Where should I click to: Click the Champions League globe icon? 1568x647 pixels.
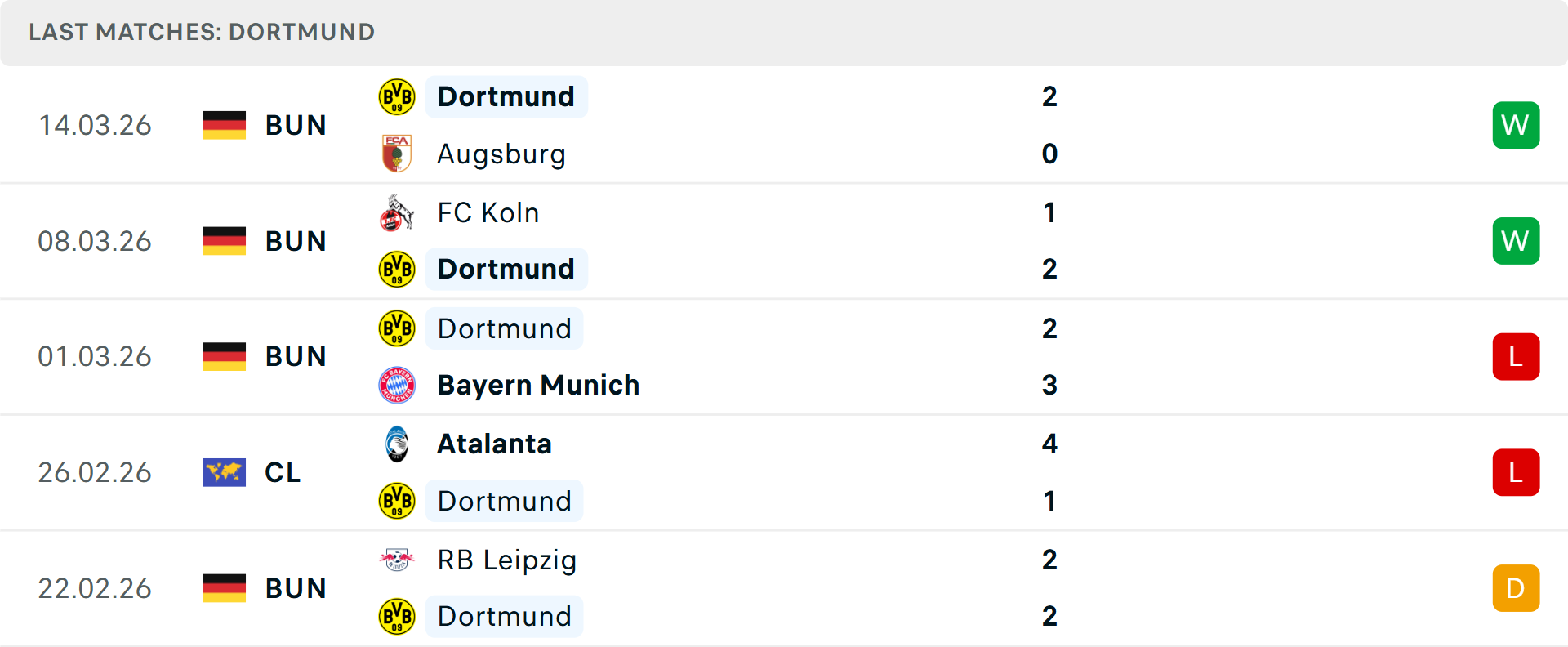pos(224,472)
